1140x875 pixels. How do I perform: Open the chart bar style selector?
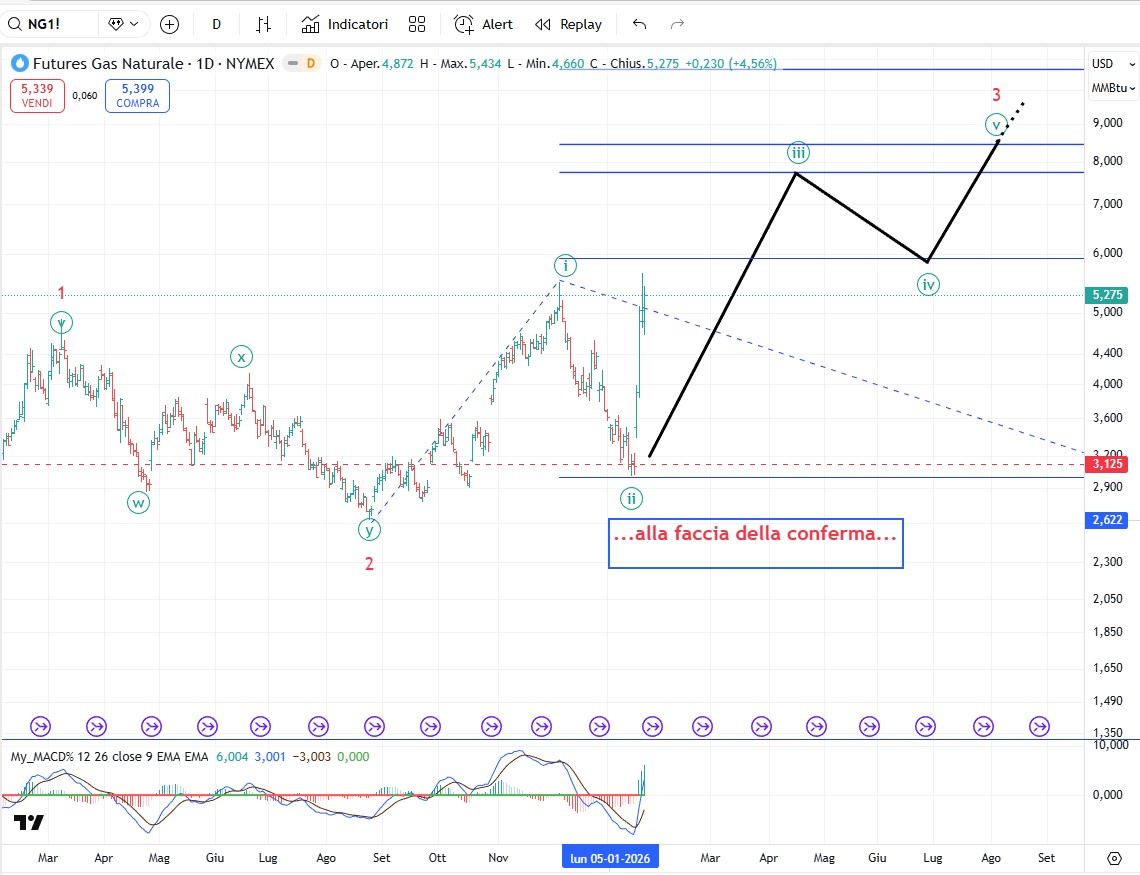[x=264, y=24]
